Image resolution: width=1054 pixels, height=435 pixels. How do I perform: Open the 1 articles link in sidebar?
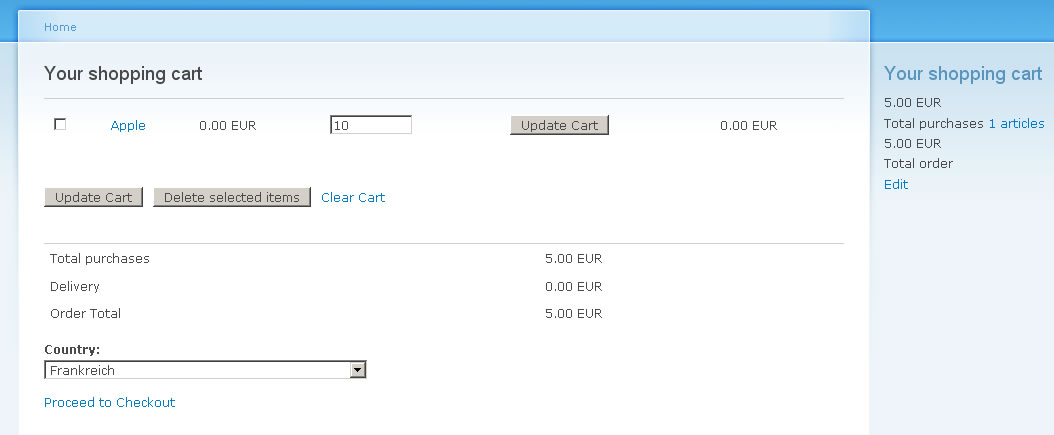[x=1016, y=124]
